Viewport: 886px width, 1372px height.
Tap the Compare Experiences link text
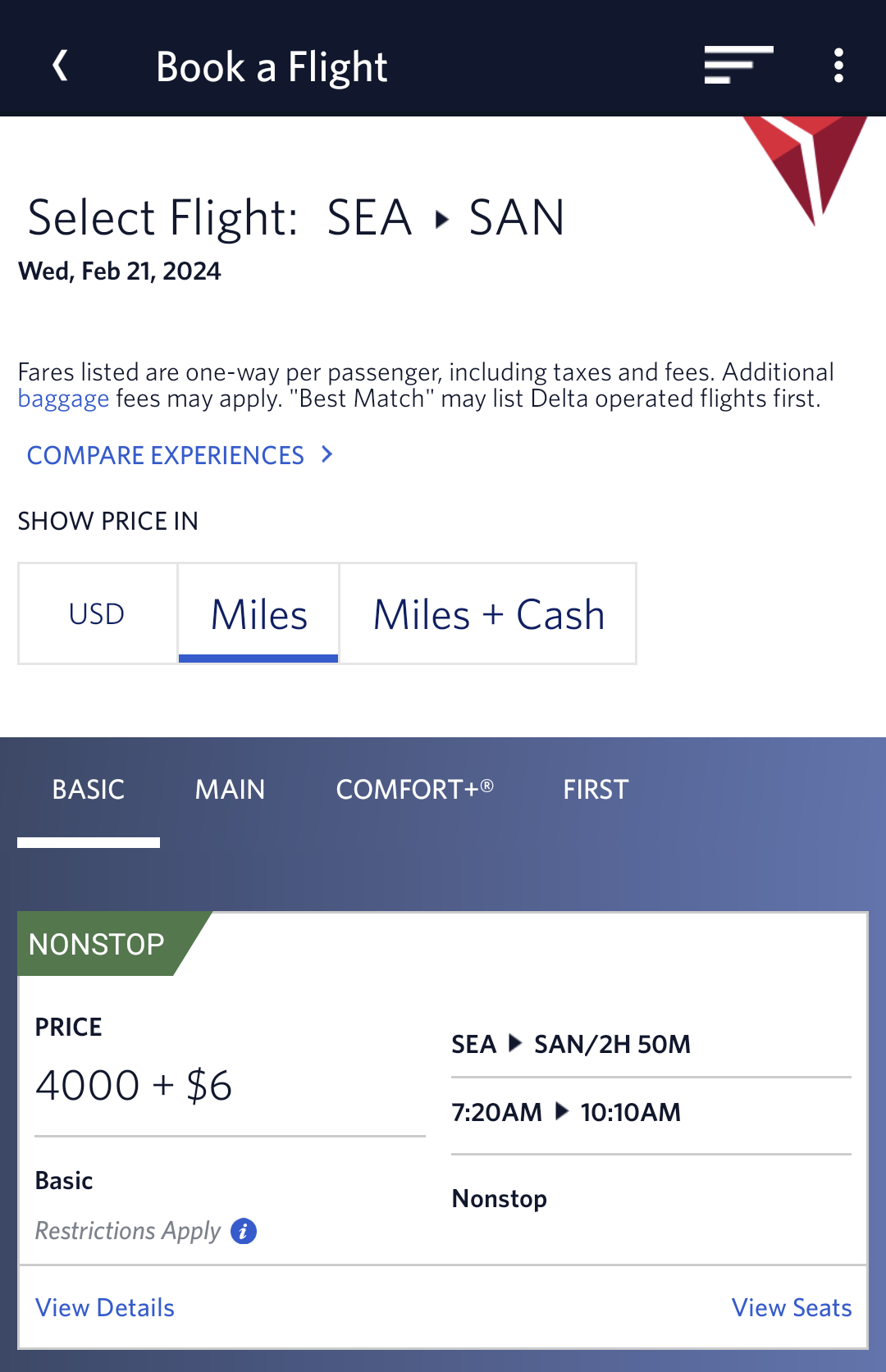(x=166, y=455)
